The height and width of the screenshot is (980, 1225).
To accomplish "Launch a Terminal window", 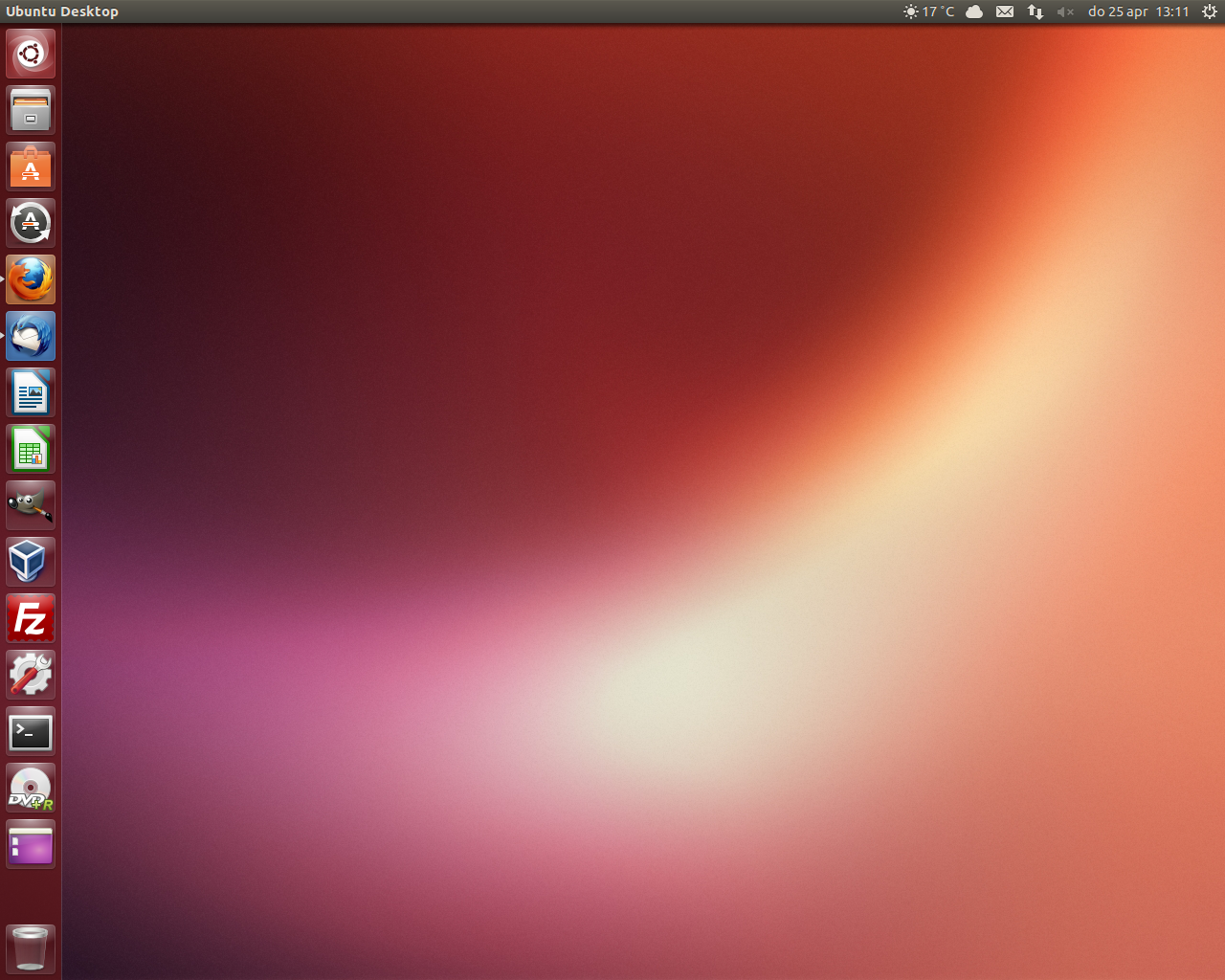I will [x=30, y=730].
